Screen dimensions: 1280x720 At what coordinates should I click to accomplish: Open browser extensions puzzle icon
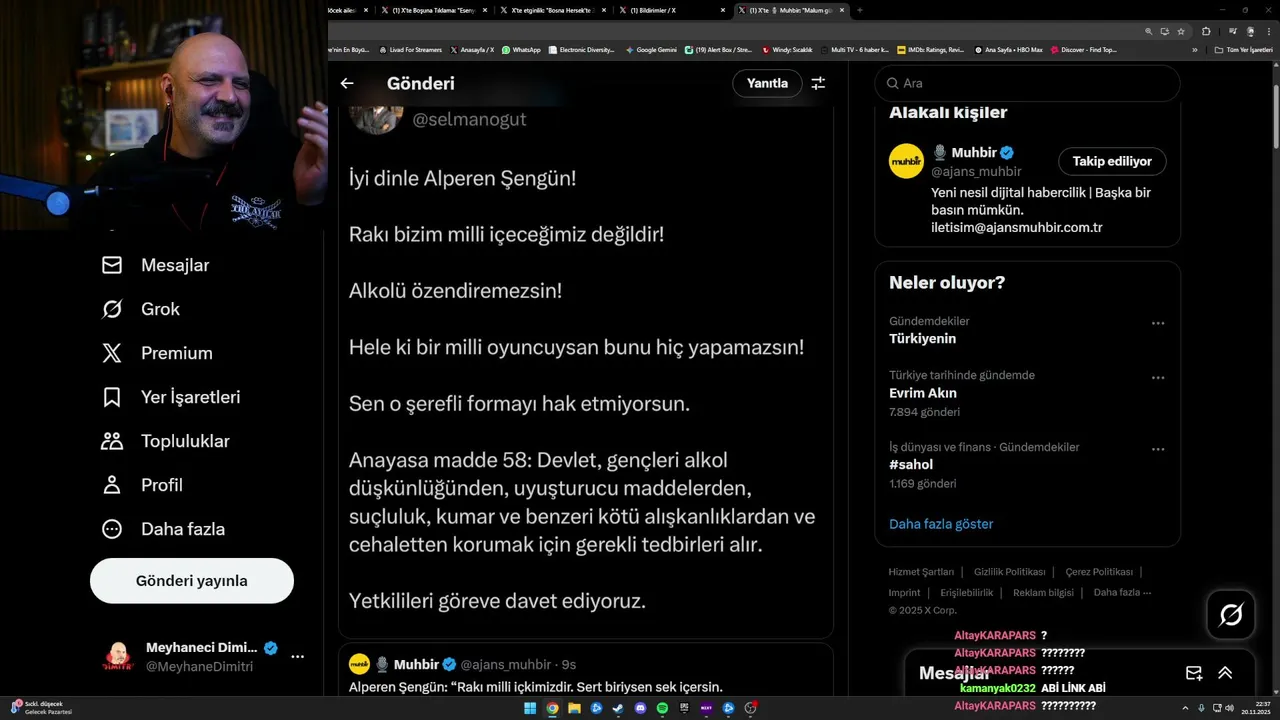click(1206, 31)
